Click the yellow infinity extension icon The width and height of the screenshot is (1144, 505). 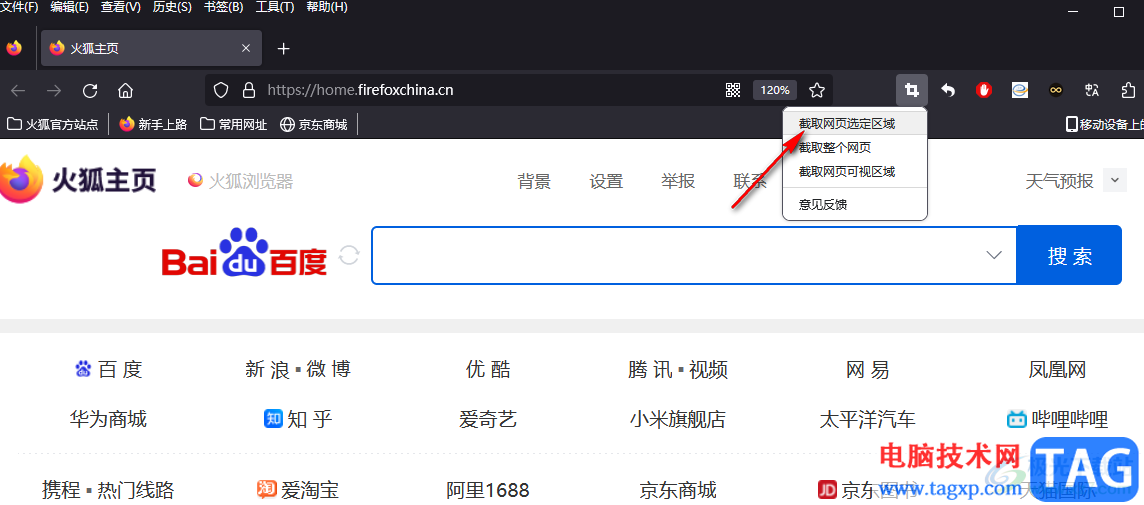[1056, 90]
